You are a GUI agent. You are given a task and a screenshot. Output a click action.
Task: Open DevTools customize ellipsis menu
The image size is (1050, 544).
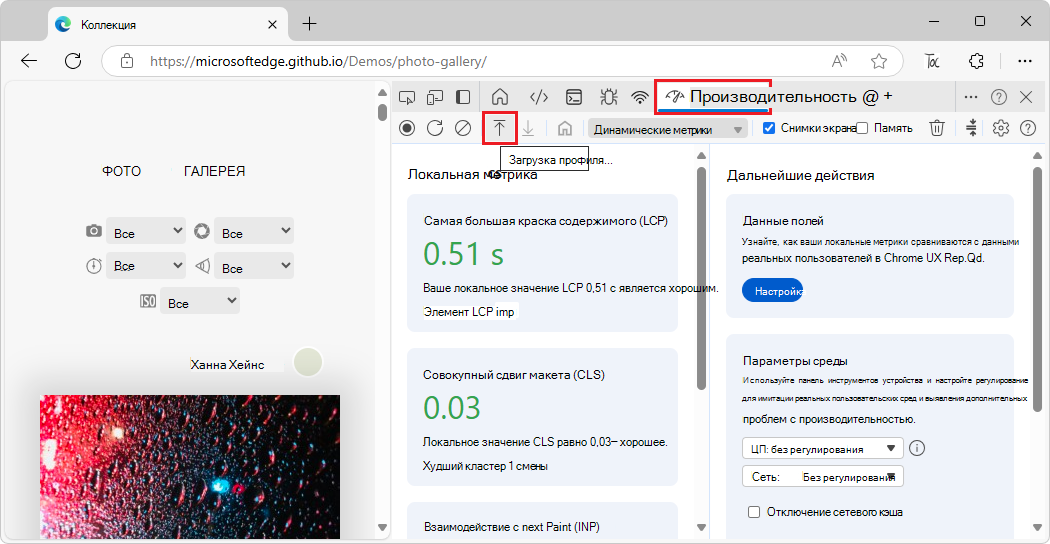[x=970, y=97]
